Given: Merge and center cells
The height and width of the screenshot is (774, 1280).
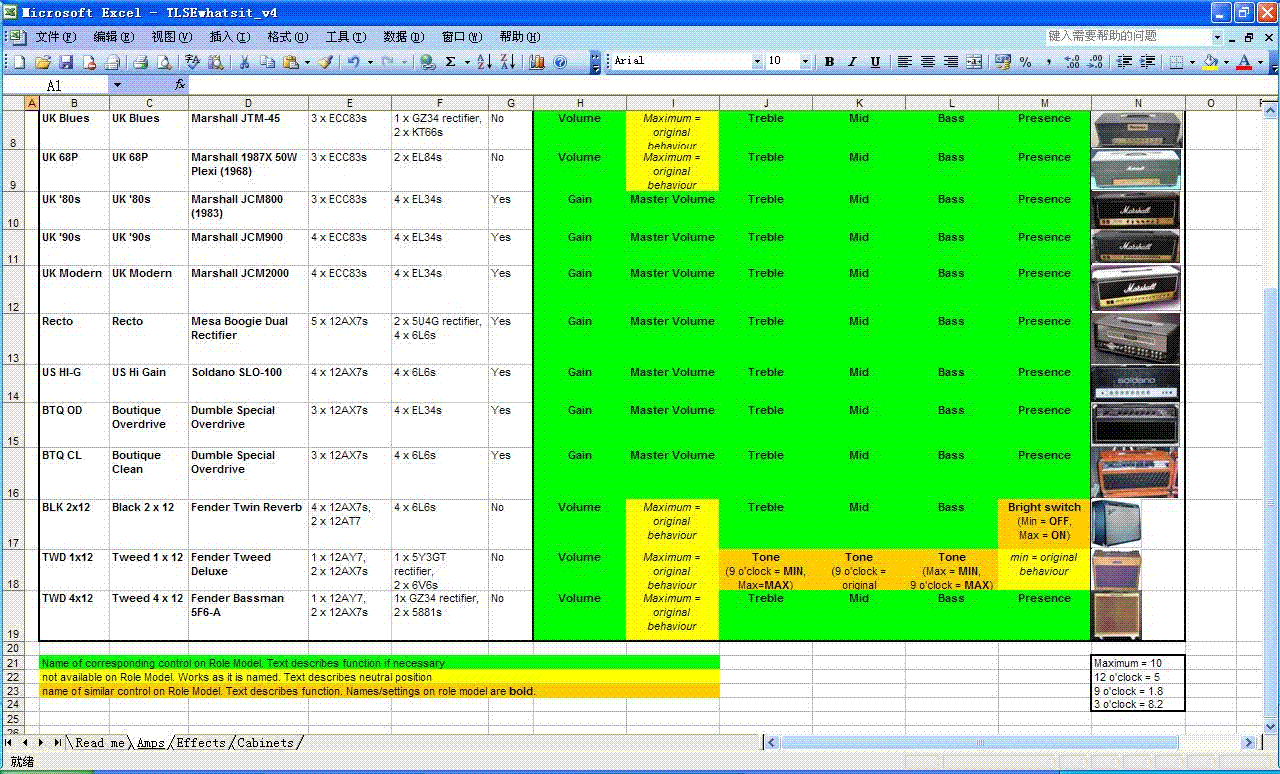Looking at the screenshot, I should point(974,62).
